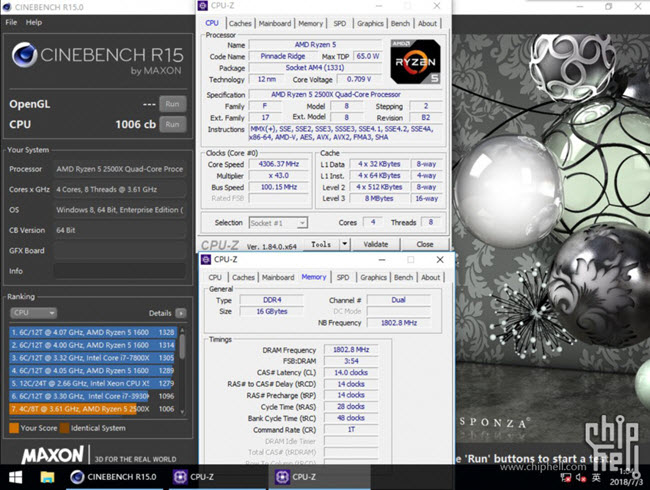
Task: Open the Help menu in Cinebench
Action: pyautogui.click(x=34, y=22)
